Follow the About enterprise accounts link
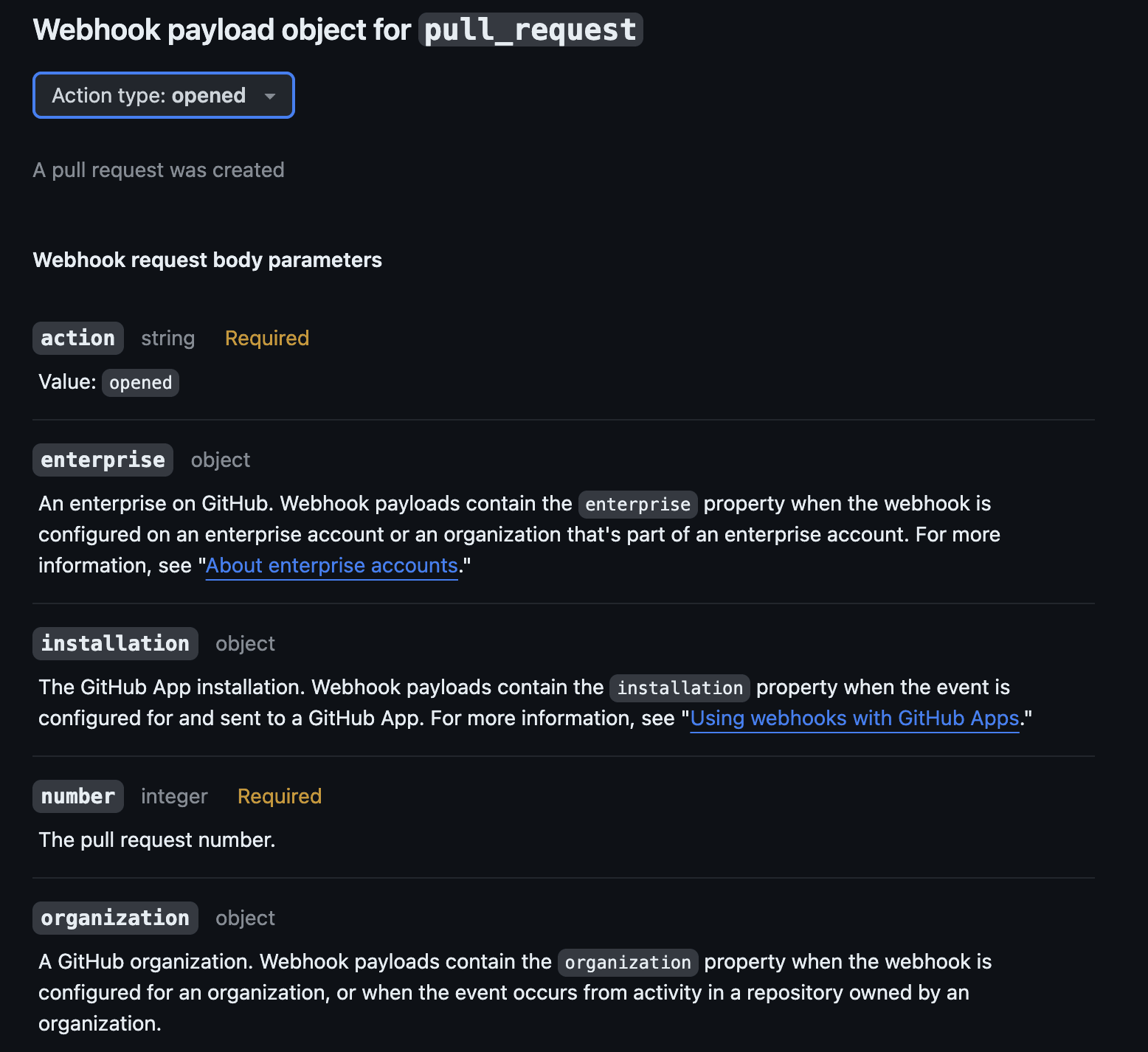 coord(331,566)
